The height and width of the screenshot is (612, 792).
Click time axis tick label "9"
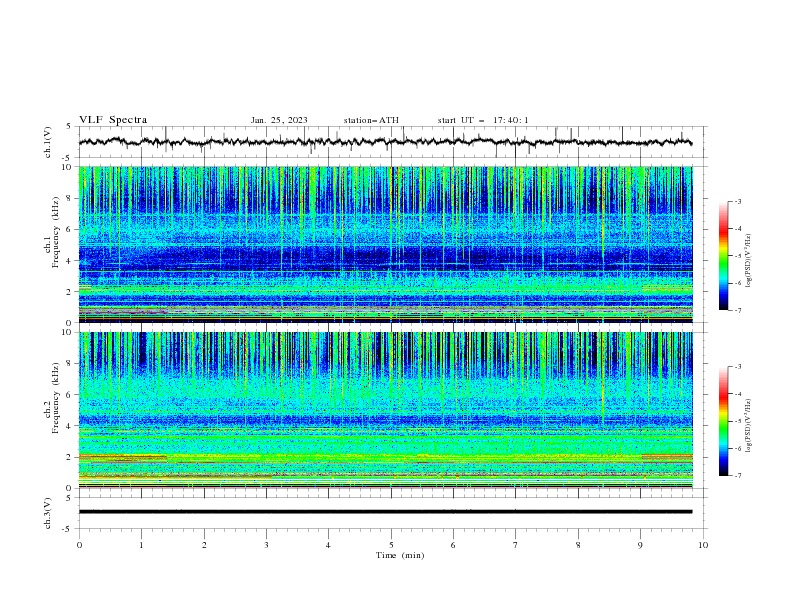coord(640,545)
